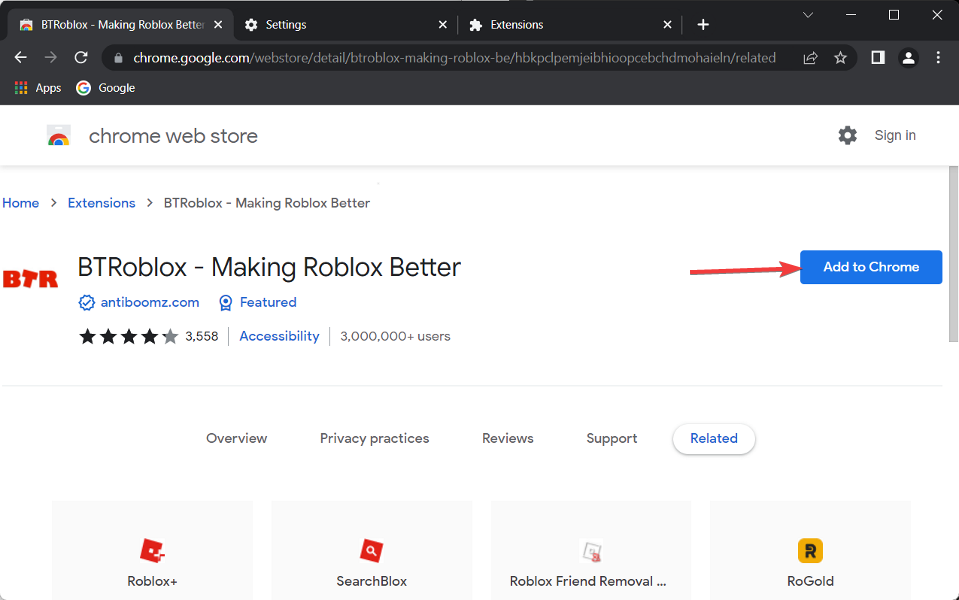The width and height of the screenshot is (959, 600).
Task: Open the Chrome profile avatar
Action: click(908, 58)
